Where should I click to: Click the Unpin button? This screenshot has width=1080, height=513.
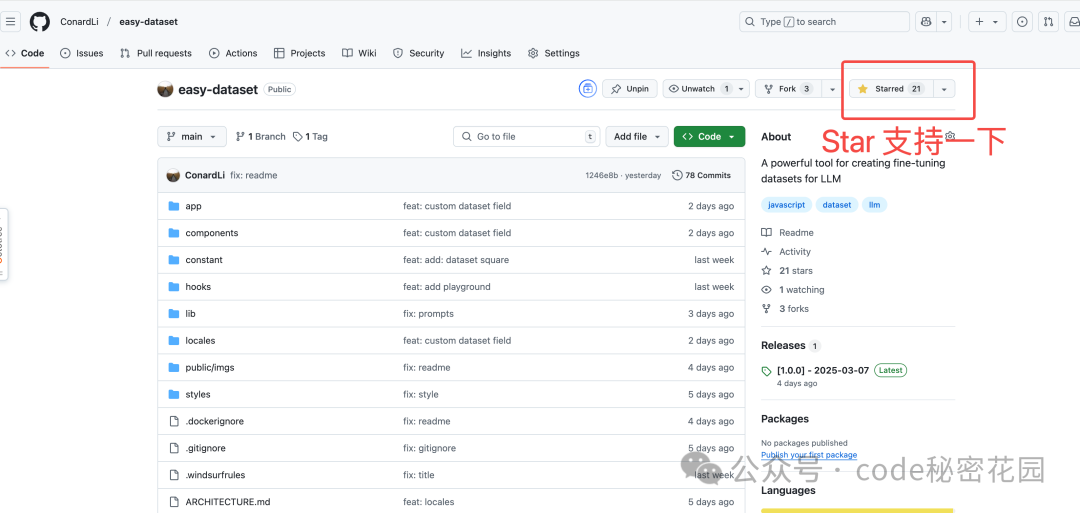[x=630, y=89]
